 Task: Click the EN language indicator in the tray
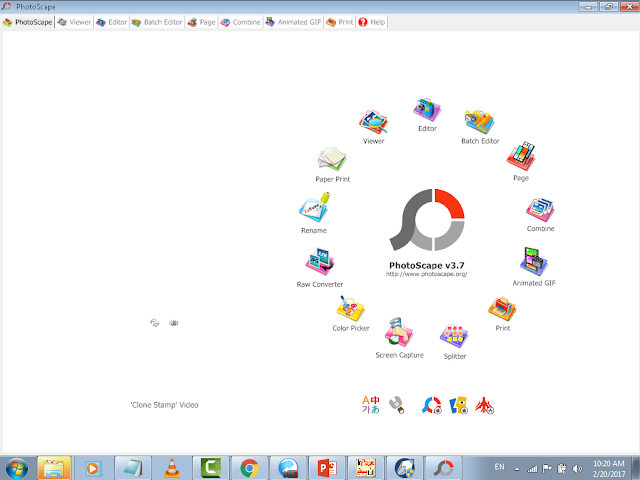coord(500,467)
